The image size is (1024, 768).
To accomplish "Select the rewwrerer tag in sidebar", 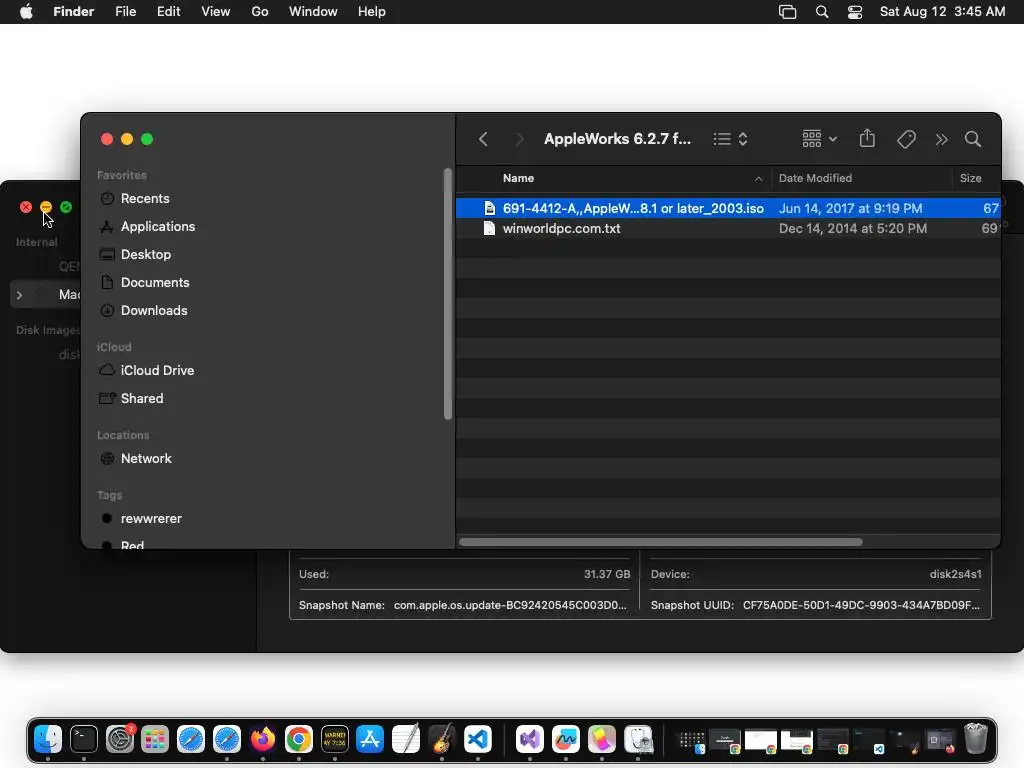I will tap(151, 519).
